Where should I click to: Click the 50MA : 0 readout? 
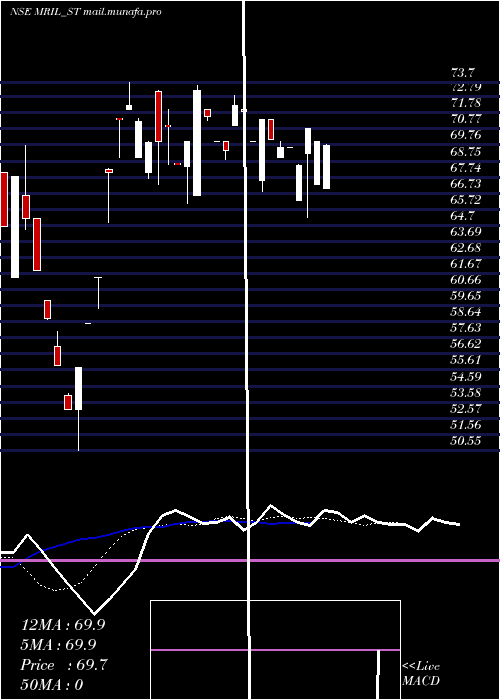[52, 685]
